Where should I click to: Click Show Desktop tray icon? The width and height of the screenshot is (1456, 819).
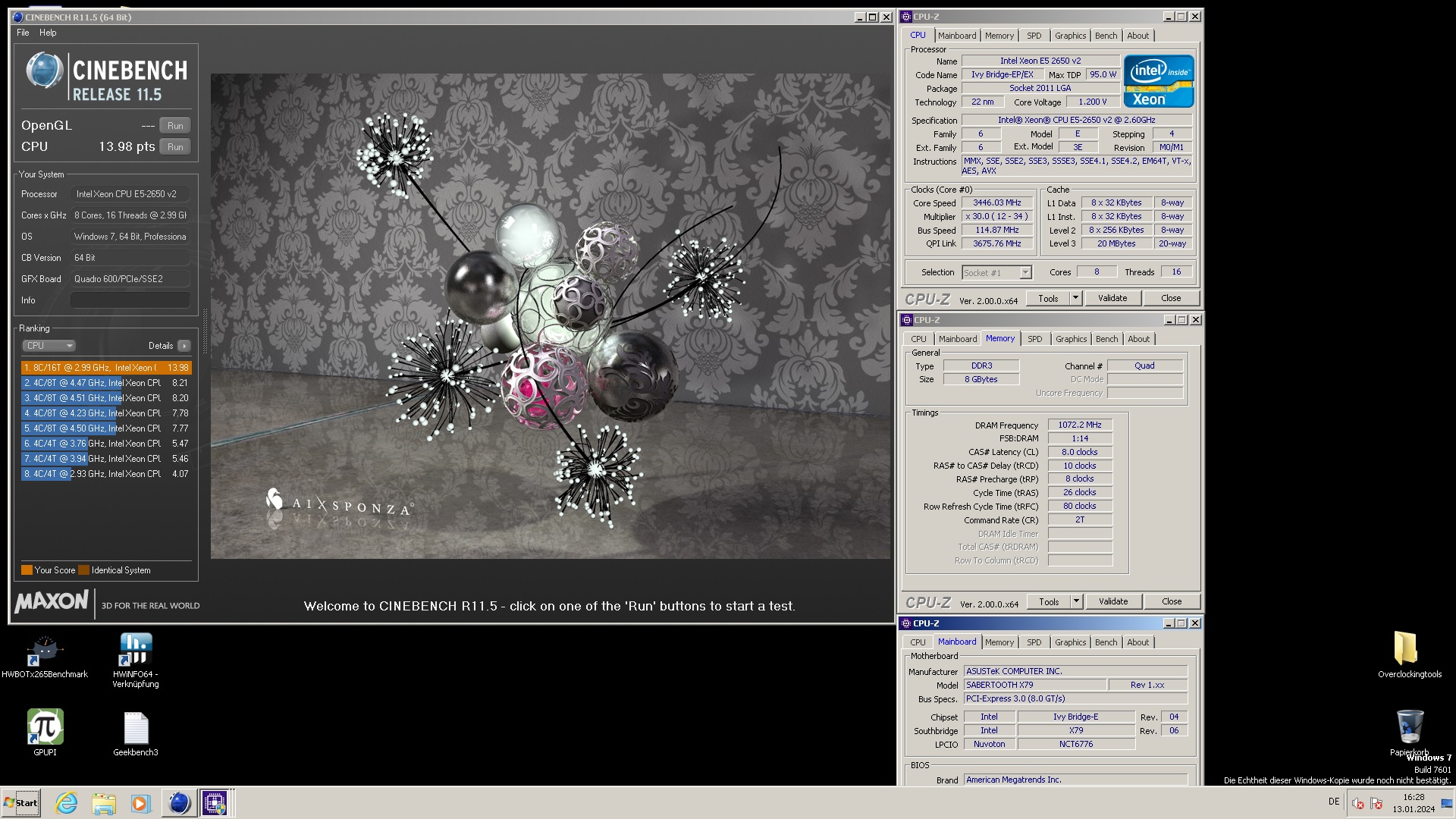(1447, 803)
